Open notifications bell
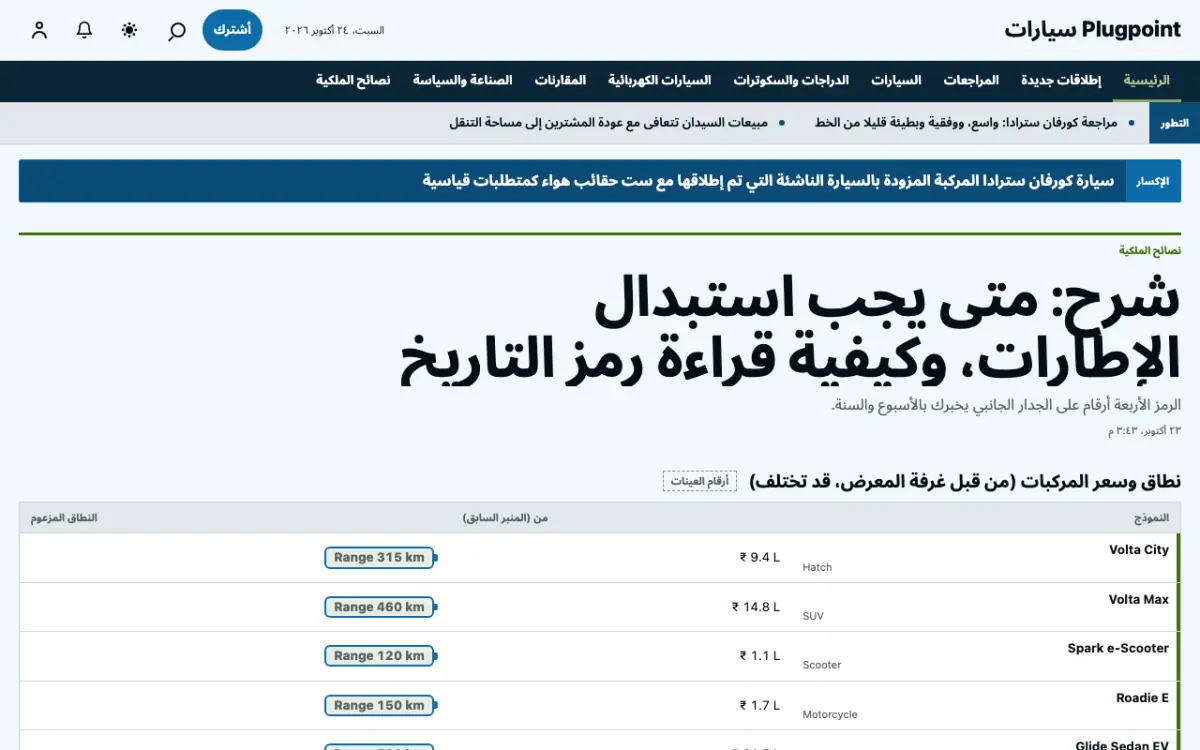The image size is (1200, 750). (84, 30)
